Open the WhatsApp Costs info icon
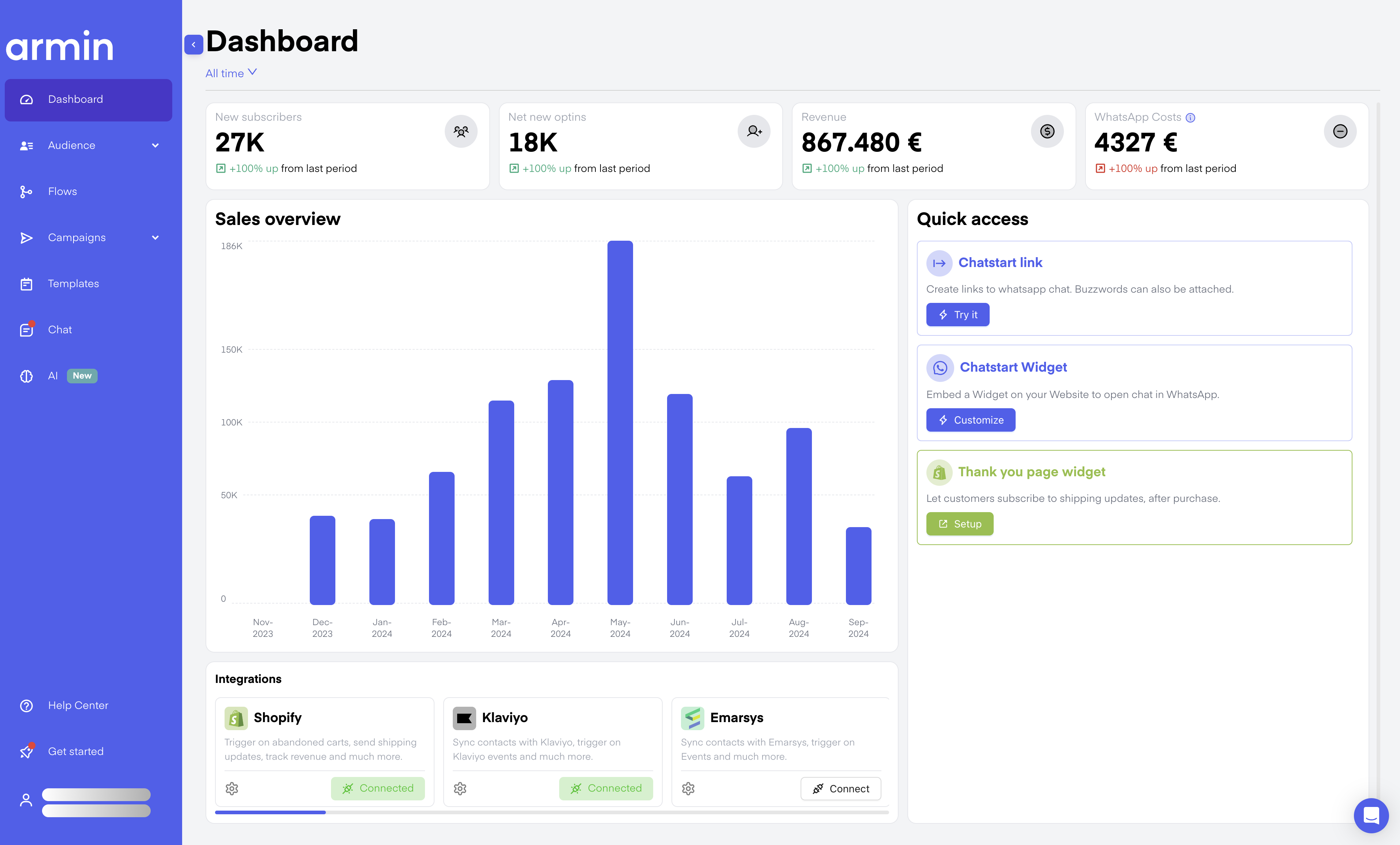This screenshot has height=845, width=1400. pyautogui.click(x=1190, y=118)
